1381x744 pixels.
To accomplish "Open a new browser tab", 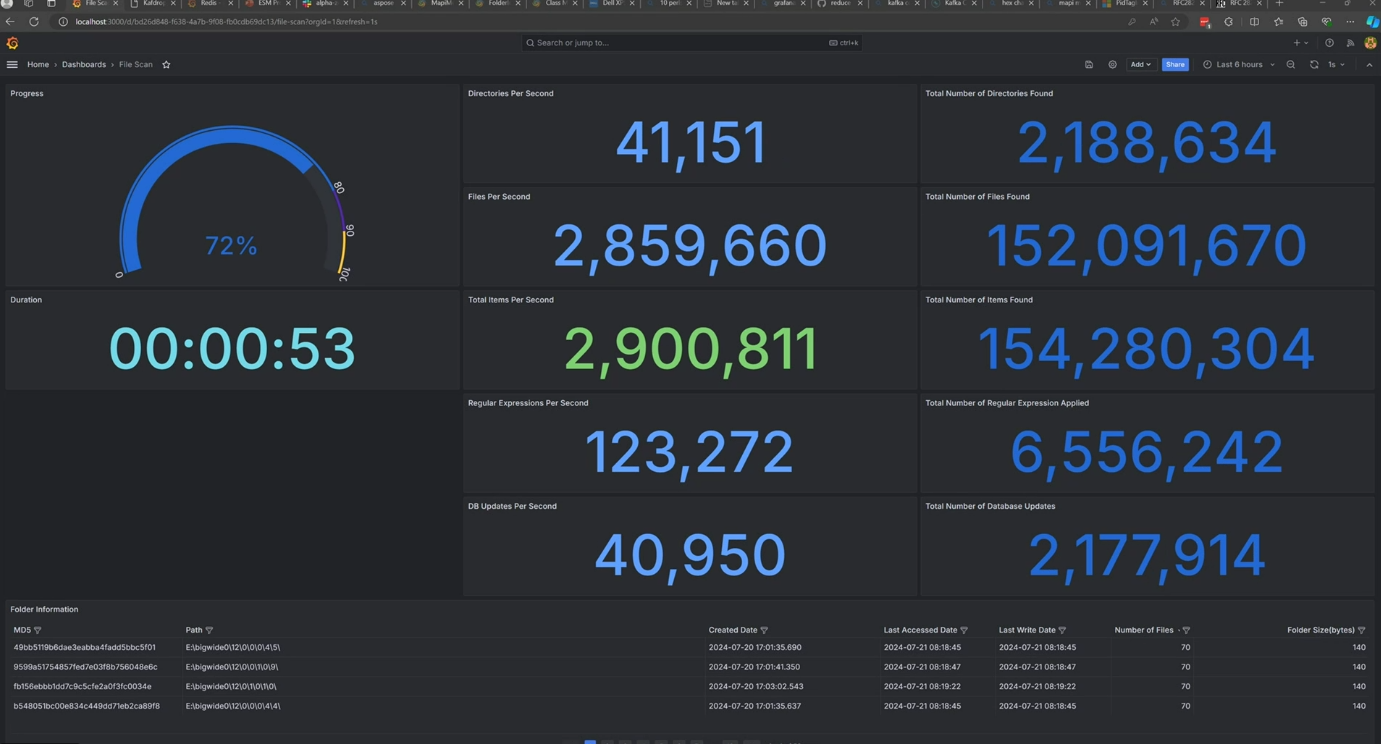I will click(x=1279, y=4).
